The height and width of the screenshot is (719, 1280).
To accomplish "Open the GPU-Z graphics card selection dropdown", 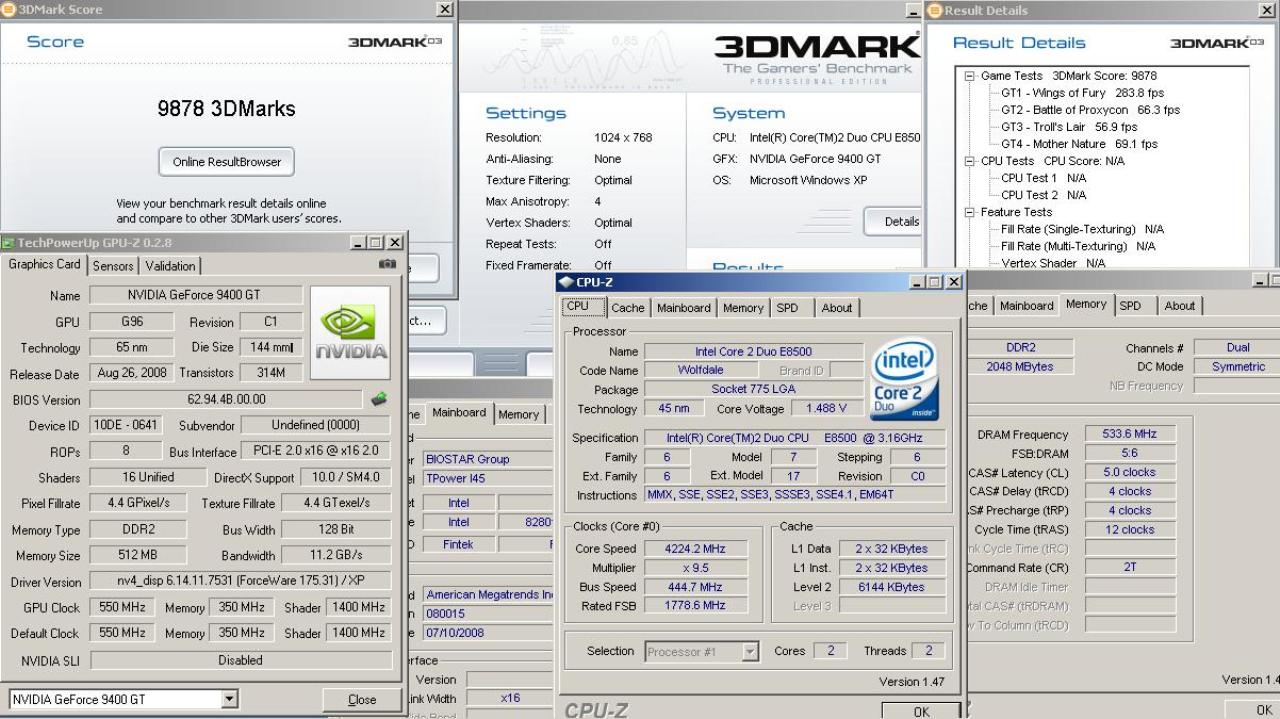I will tap(230, 700).
